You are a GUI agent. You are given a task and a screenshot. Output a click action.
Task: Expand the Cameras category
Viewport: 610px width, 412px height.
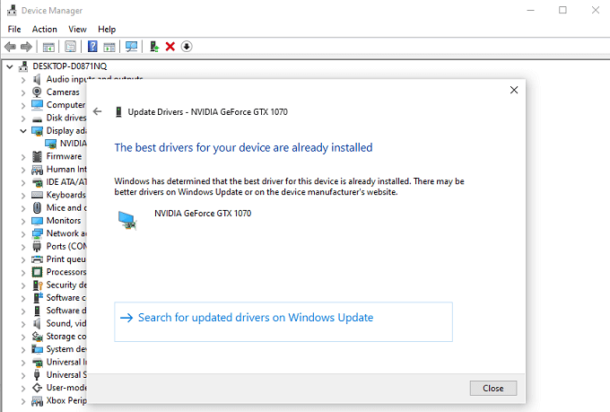[23, 93]
